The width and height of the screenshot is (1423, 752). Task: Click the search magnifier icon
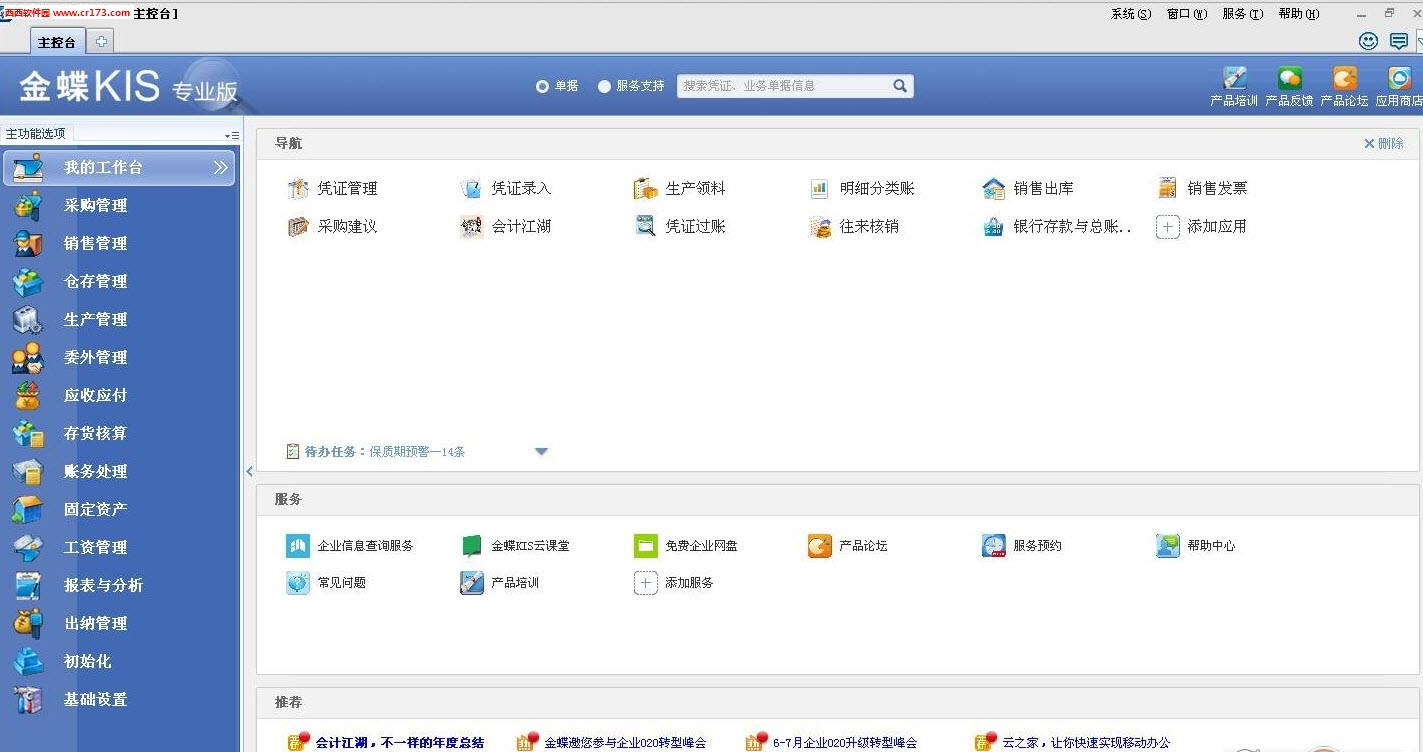(x=900, y=86)
